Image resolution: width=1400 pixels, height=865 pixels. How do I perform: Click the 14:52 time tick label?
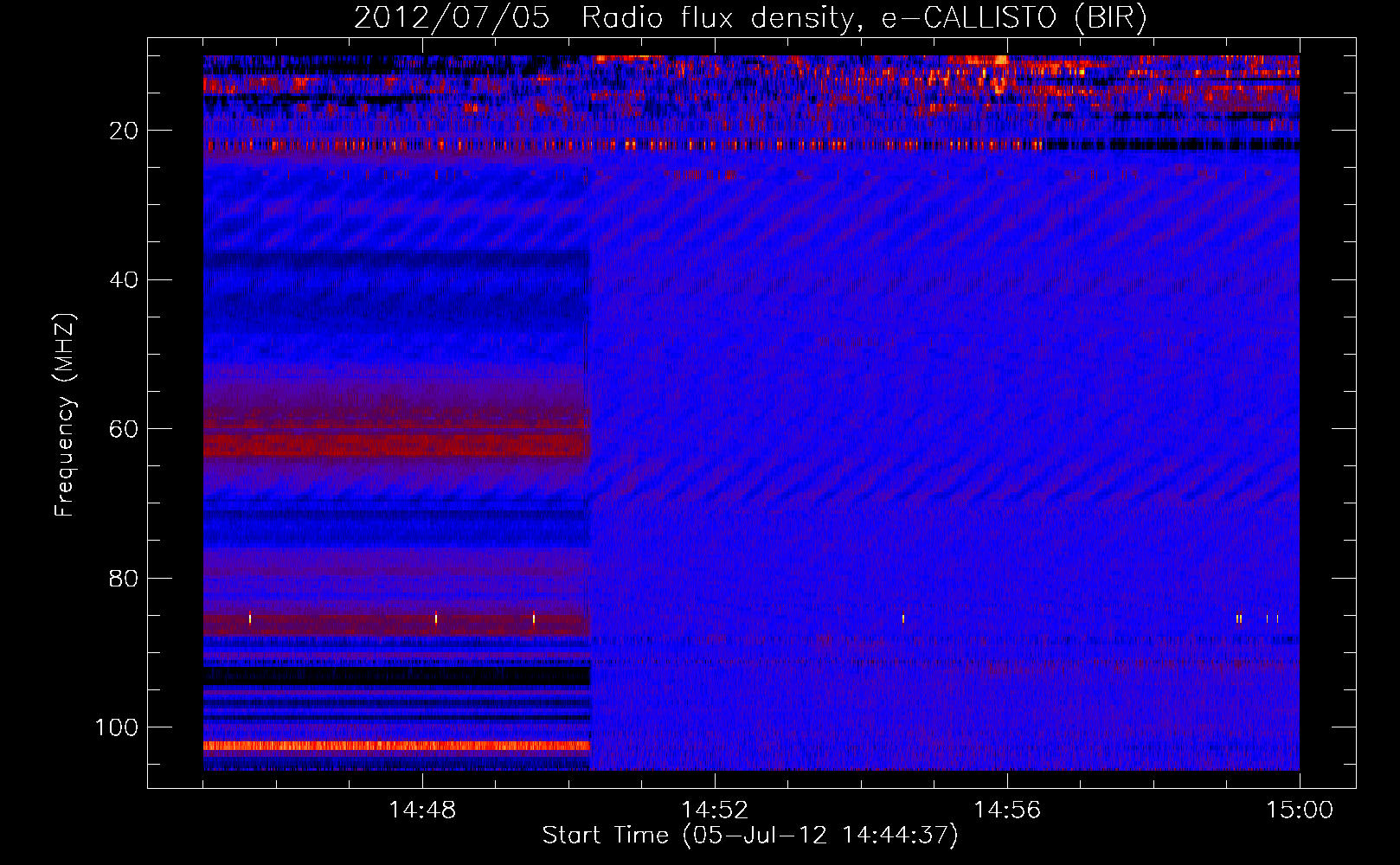(x=715, y=811)
